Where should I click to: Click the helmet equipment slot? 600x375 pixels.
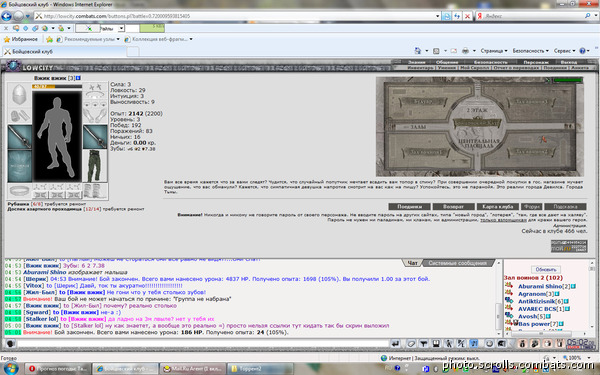[x=19, y=94]
